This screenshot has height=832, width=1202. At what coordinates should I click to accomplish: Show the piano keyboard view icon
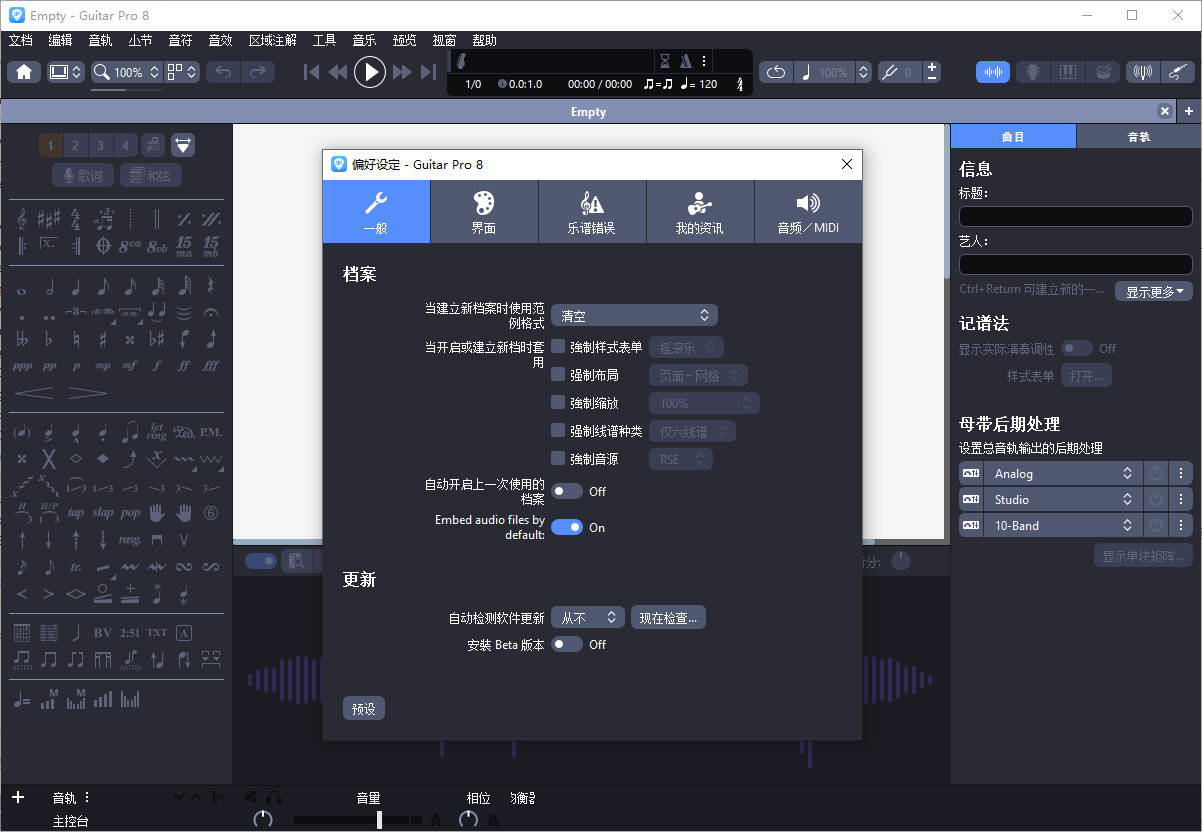click(x=1067, y=72)
